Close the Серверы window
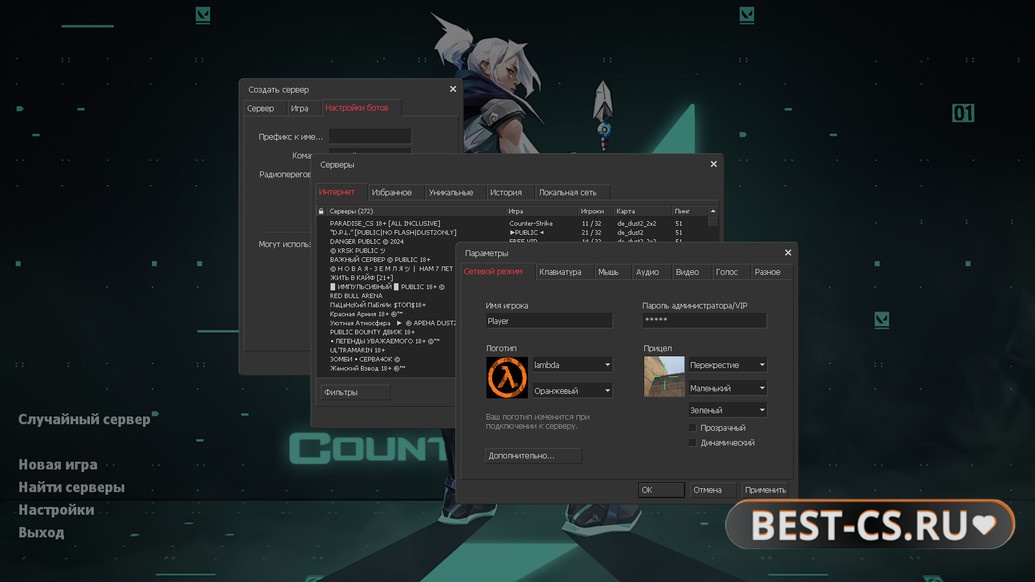 [714, 164]
